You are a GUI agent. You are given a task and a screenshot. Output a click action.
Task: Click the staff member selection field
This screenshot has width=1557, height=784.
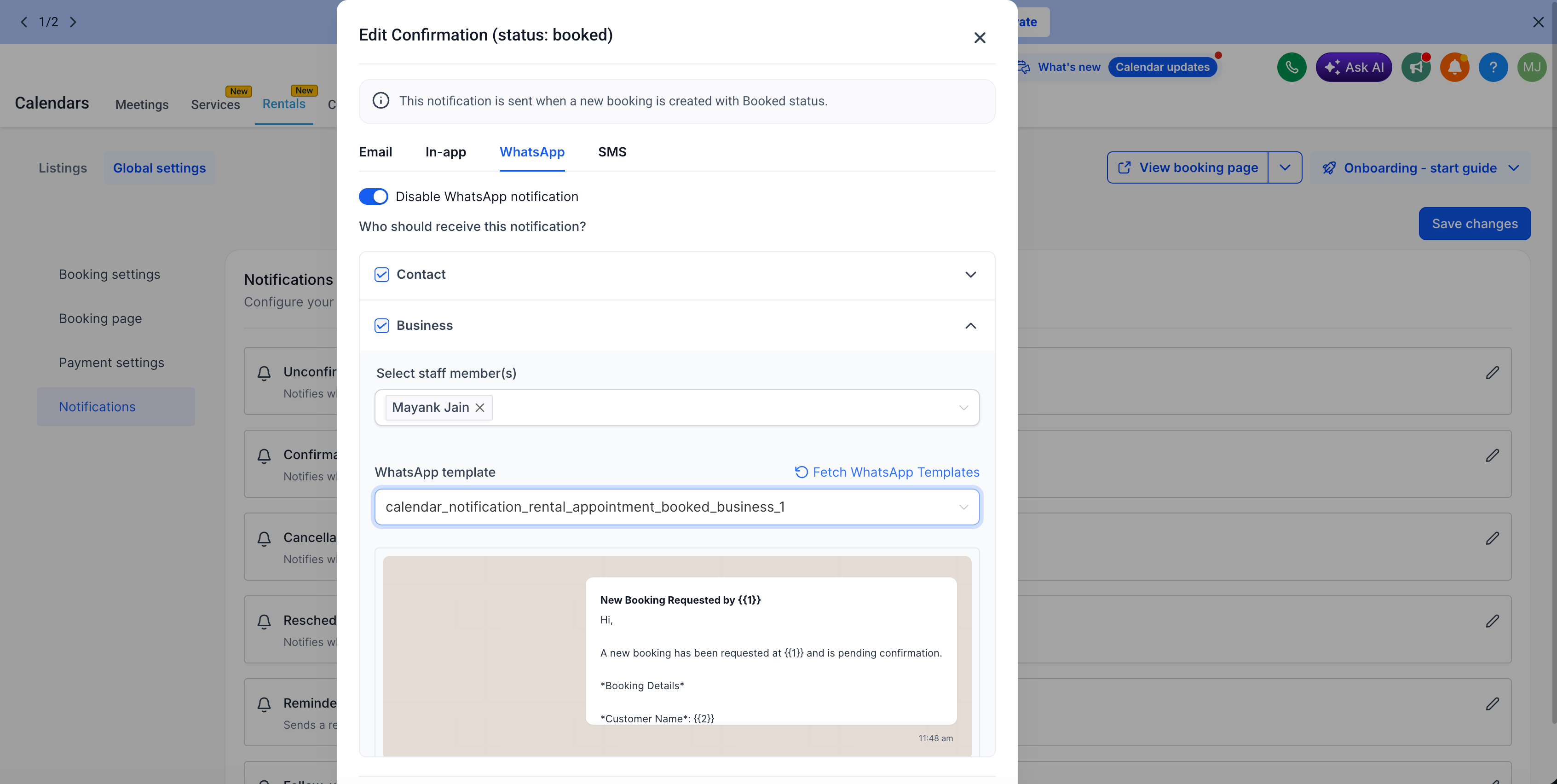tap(677, 408)
